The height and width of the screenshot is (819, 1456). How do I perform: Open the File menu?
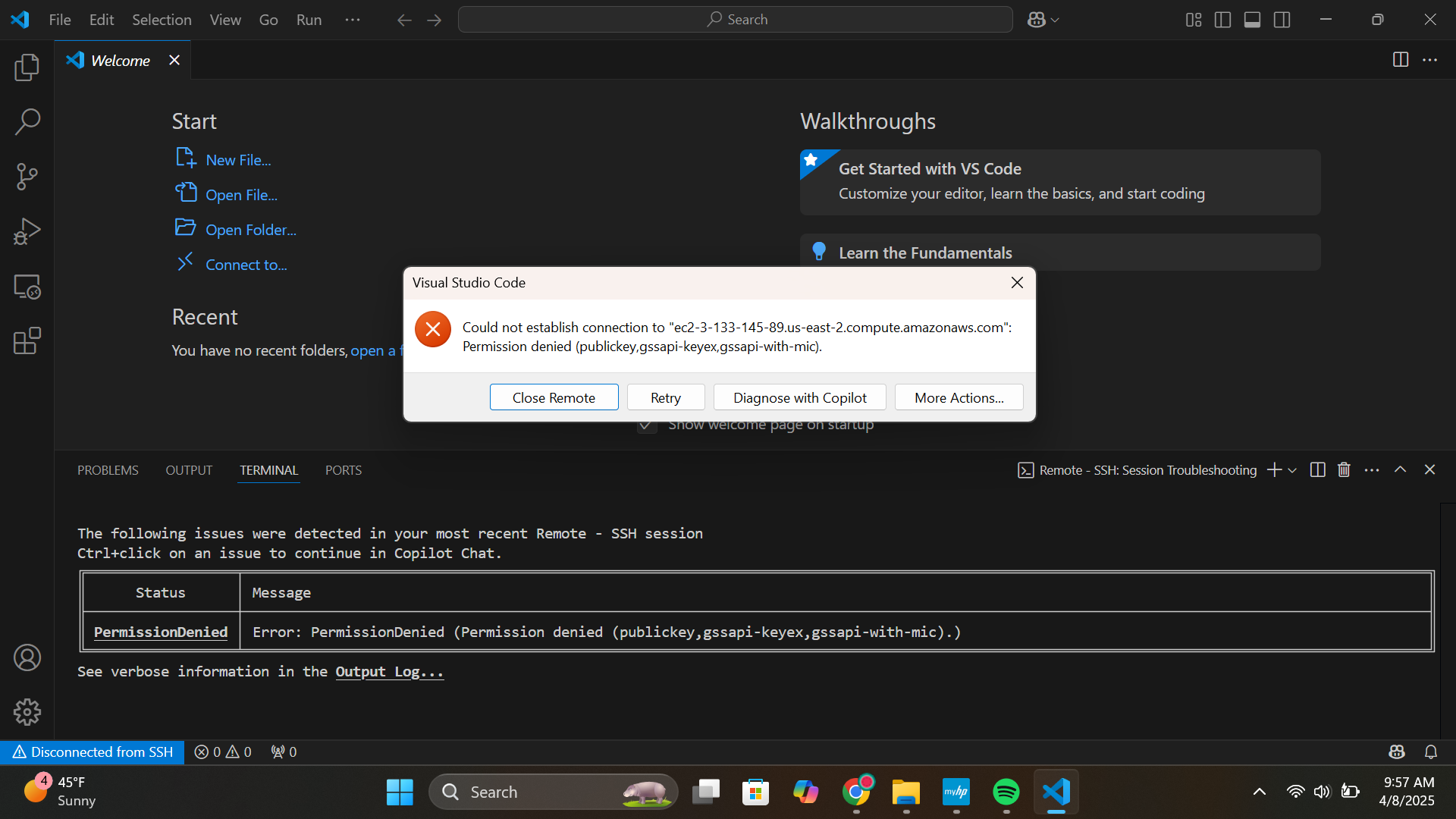click(x=60, y=20)
